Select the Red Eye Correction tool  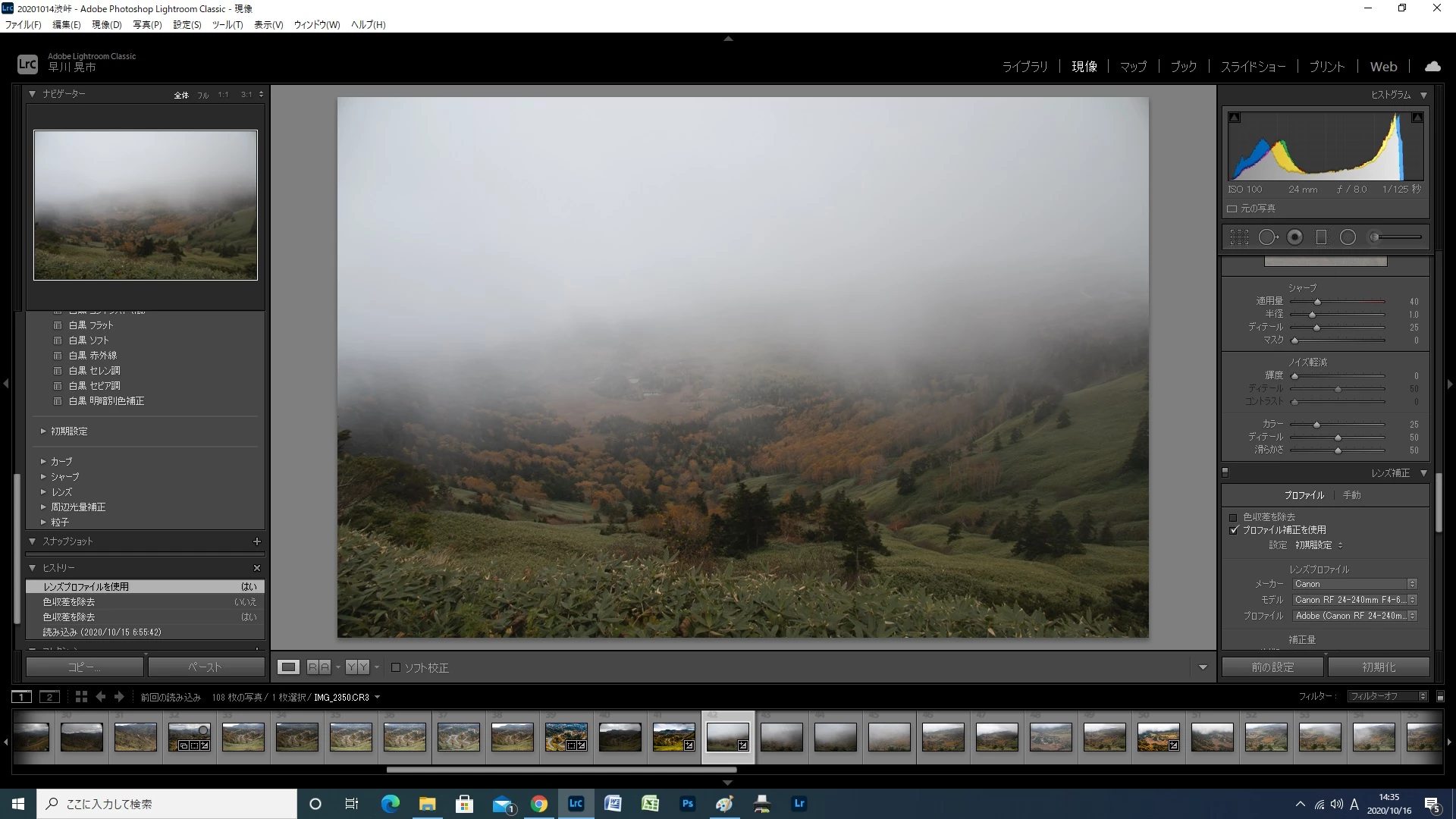[1295, 237]
